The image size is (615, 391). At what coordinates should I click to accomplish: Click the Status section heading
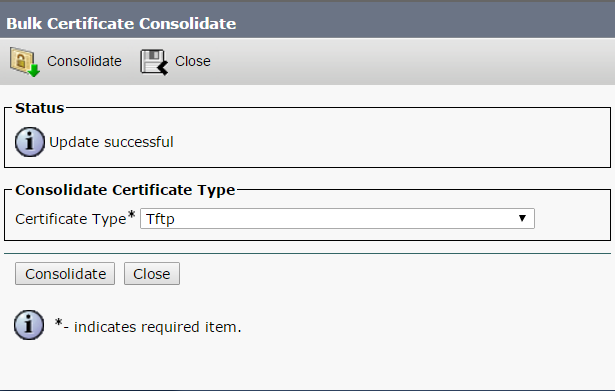click(40, 108)
